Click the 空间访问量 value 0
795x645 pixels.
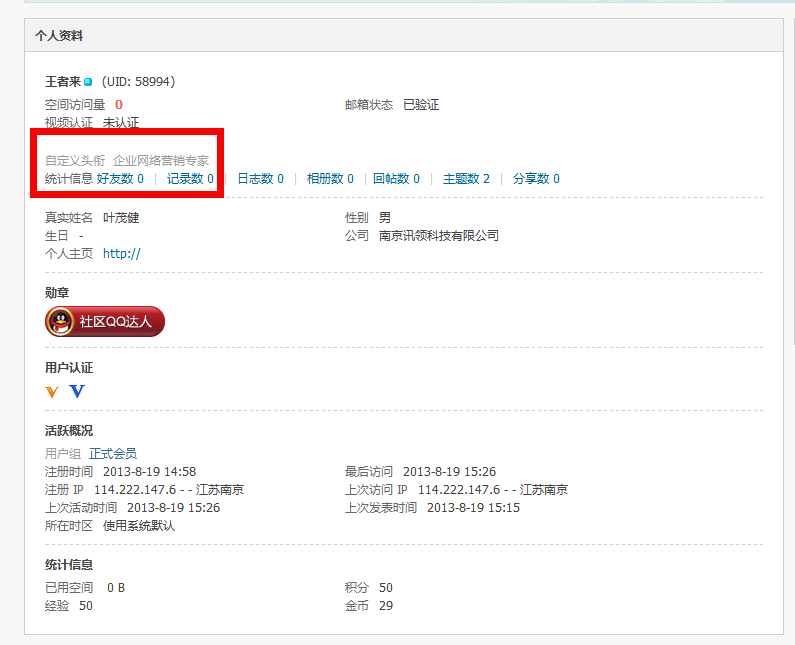pyautogui.click(x=119, y=105)
